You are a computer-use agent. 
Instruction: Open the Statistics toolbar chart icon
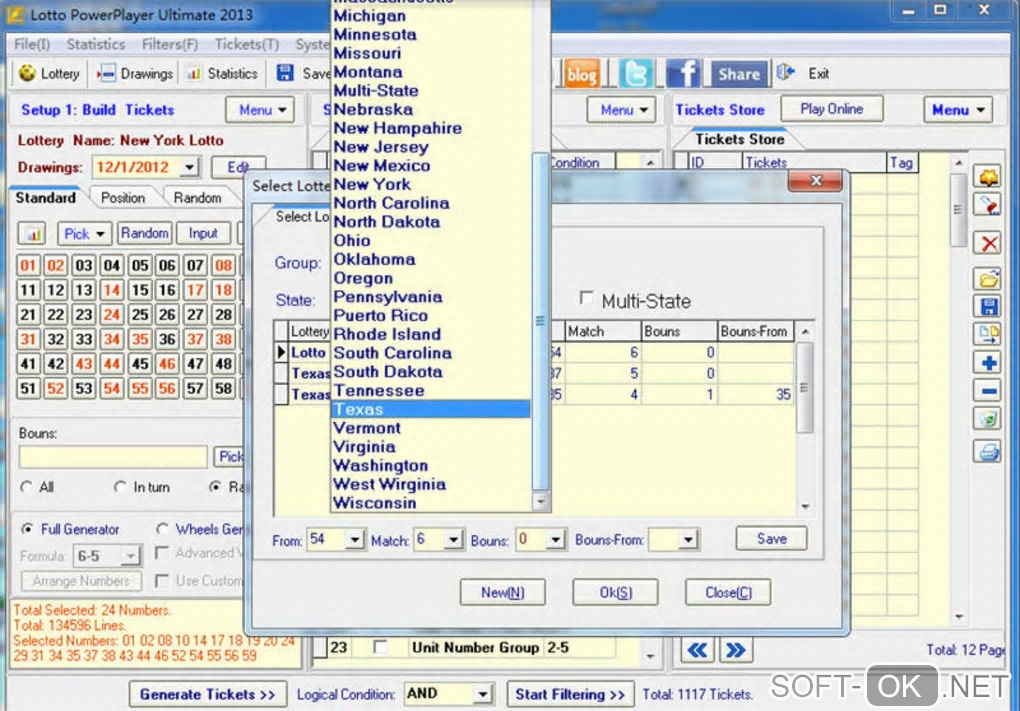[193, 74]
